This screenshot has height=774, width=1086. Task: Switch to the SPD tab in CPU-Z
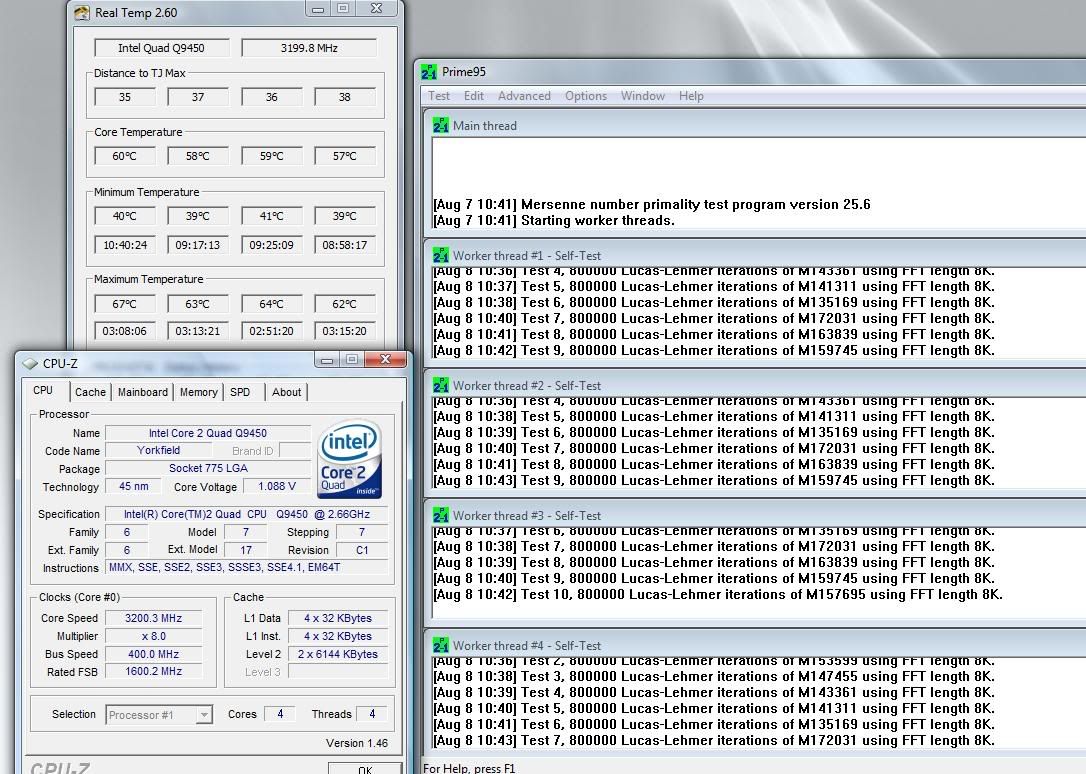pos(240,392)
